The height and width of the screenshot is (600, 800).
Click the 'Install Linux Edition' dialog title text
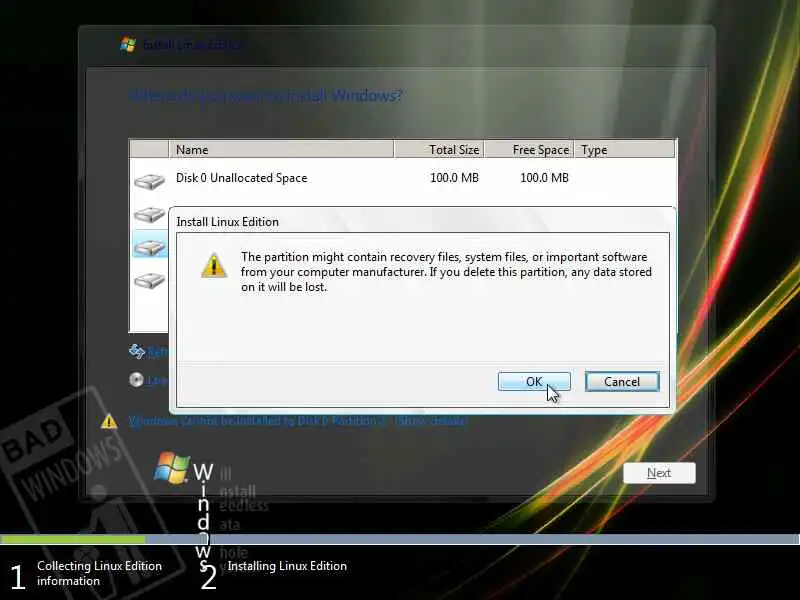click(228, 222)
